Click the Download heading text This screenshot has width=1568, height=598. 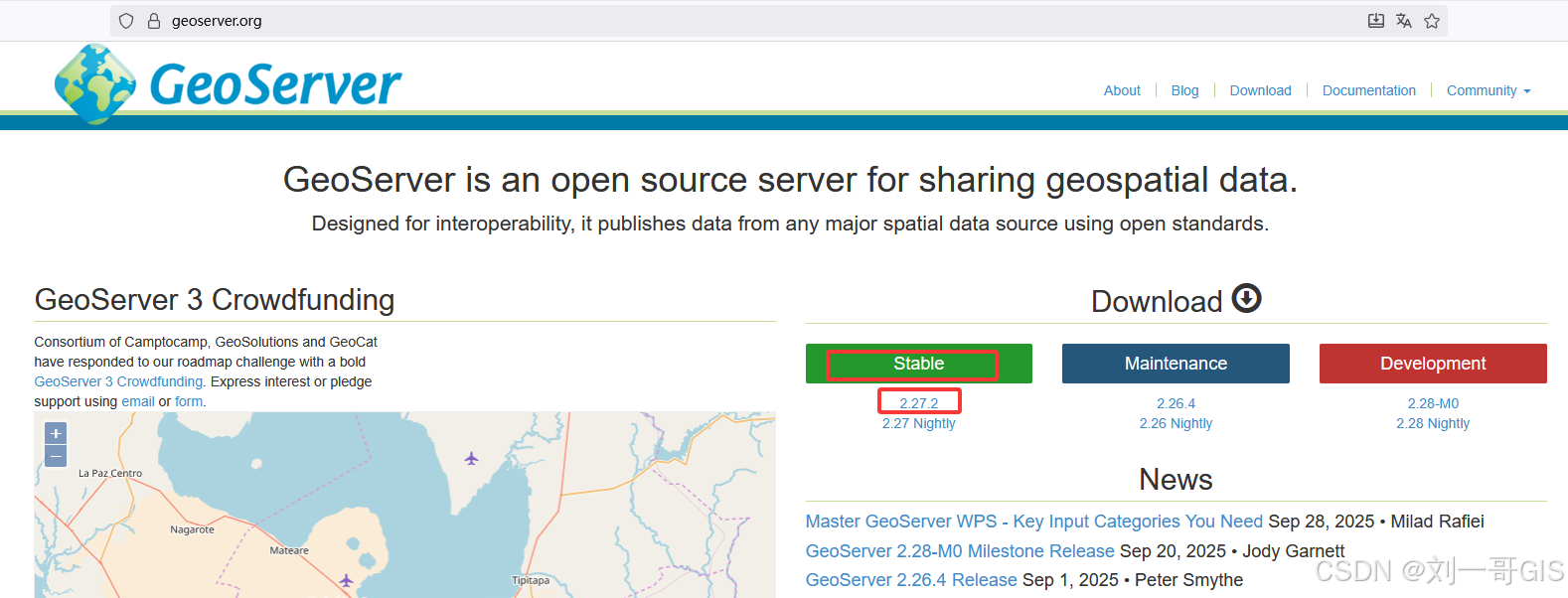1157,301
